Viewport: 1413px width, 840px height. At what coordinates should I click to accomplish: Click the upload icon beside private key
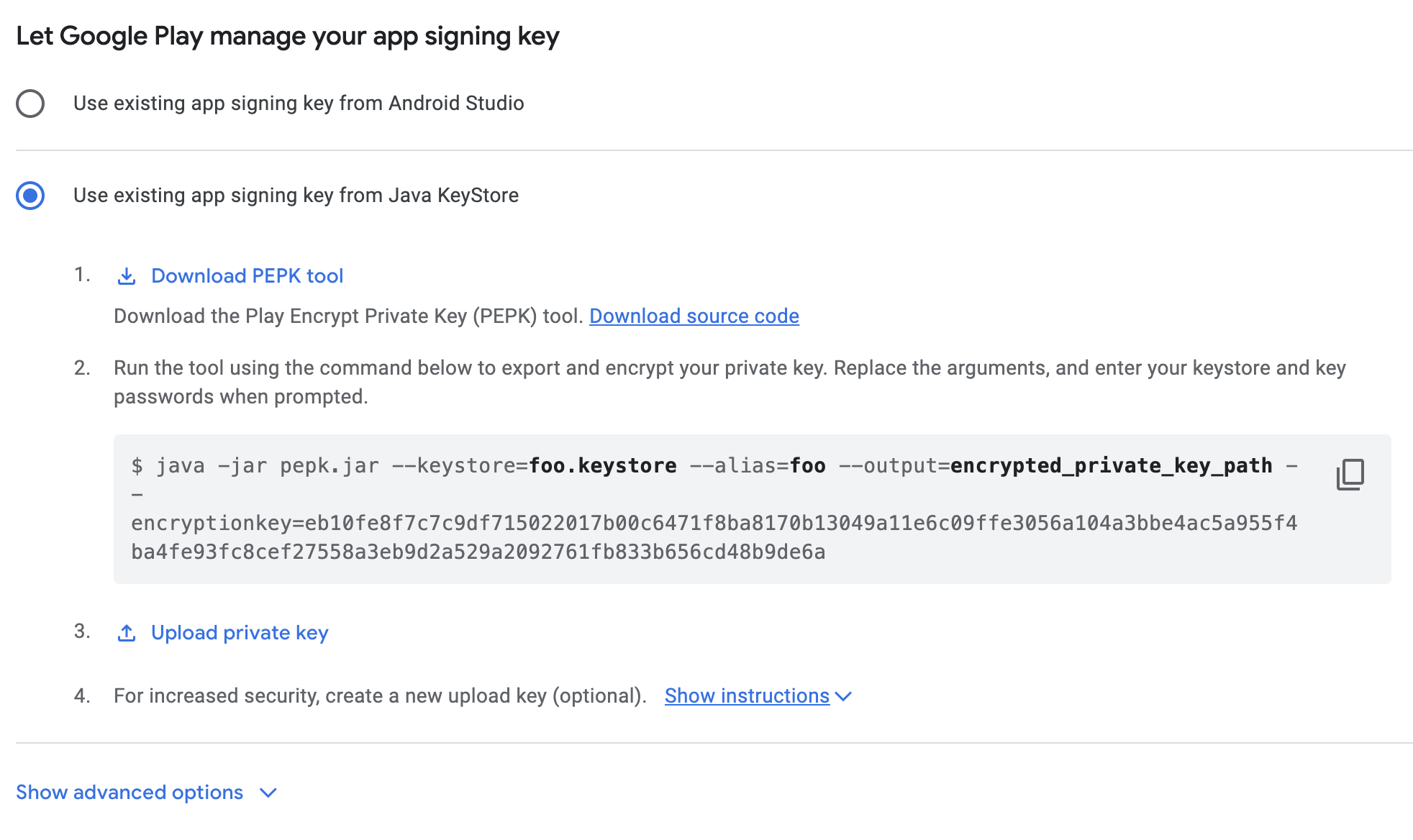[127, 633]
